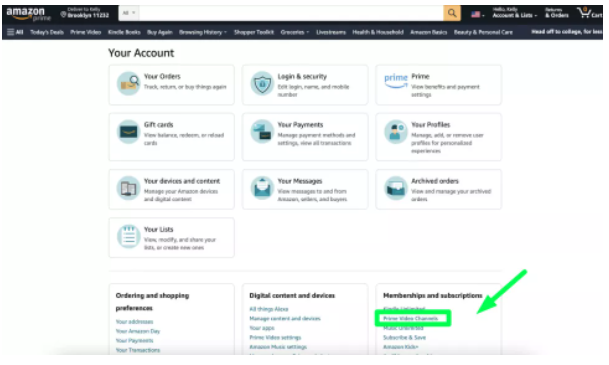Open the Your Amazon Day link
The height and width of the screenshot is (365, 609).
(138, 331)
